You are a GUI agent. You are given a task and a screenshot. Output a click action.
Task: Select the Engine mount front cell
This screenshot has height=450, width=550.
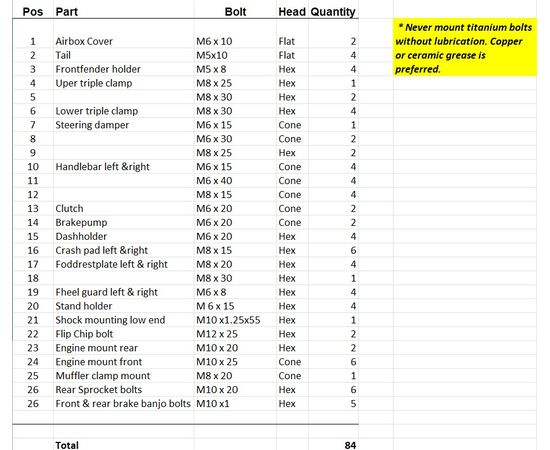pyautogui.click(x=123, y=362)
